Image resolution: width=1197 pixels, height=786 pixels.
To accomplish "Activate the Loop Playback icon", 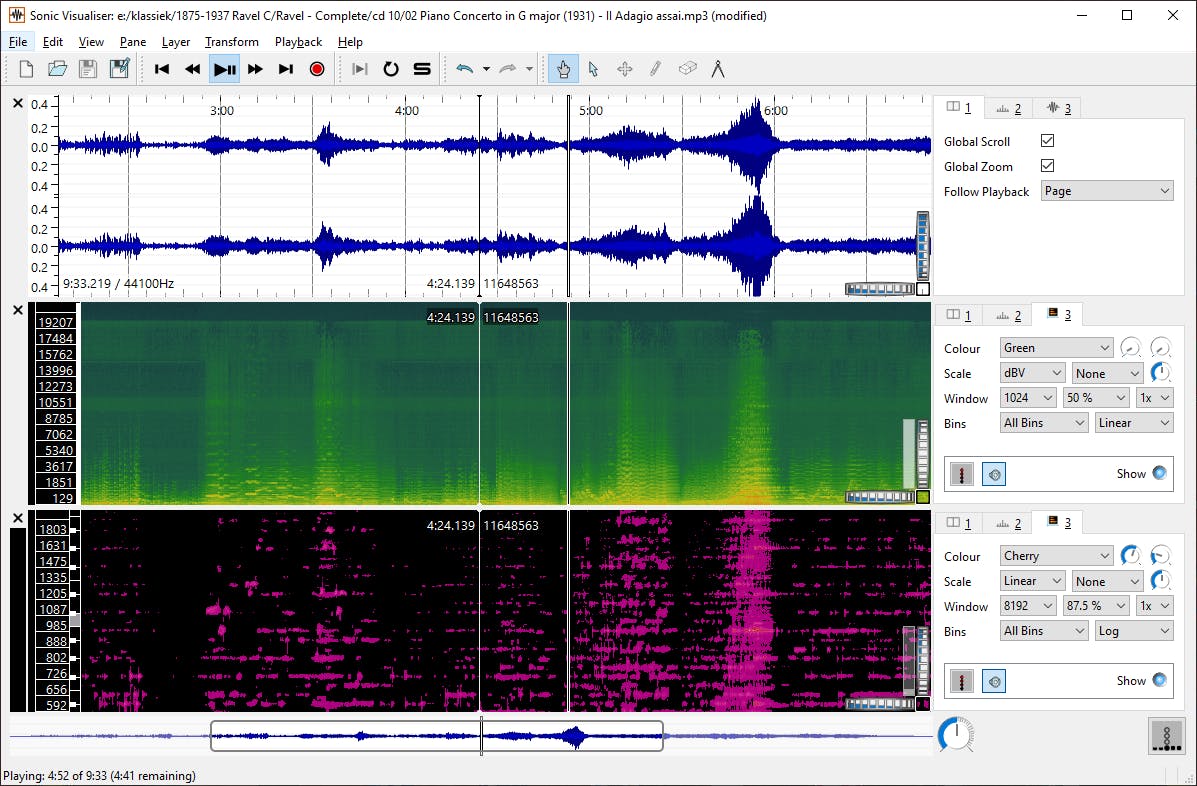I will tap(390, 69).
